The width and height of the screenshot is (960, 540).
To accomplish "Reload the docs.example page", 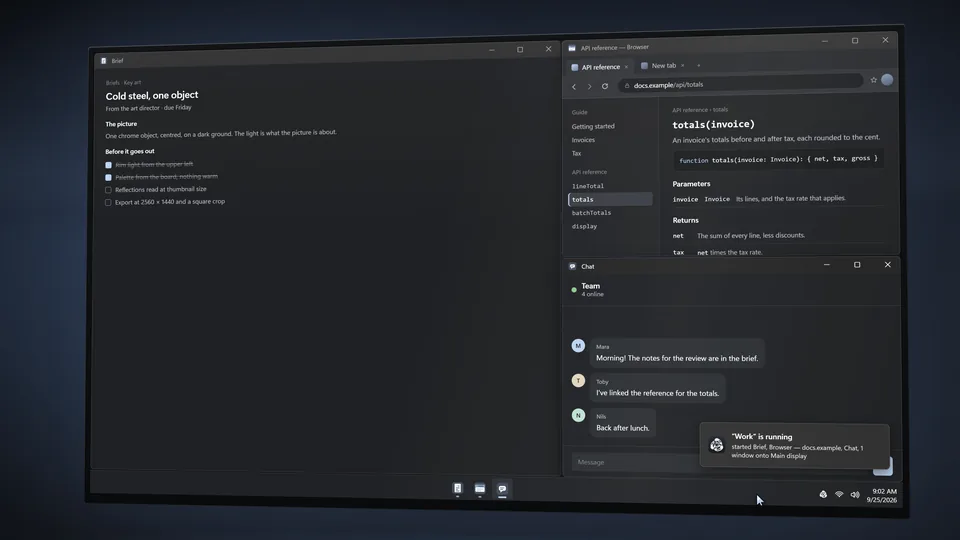I will coord(605,86).
